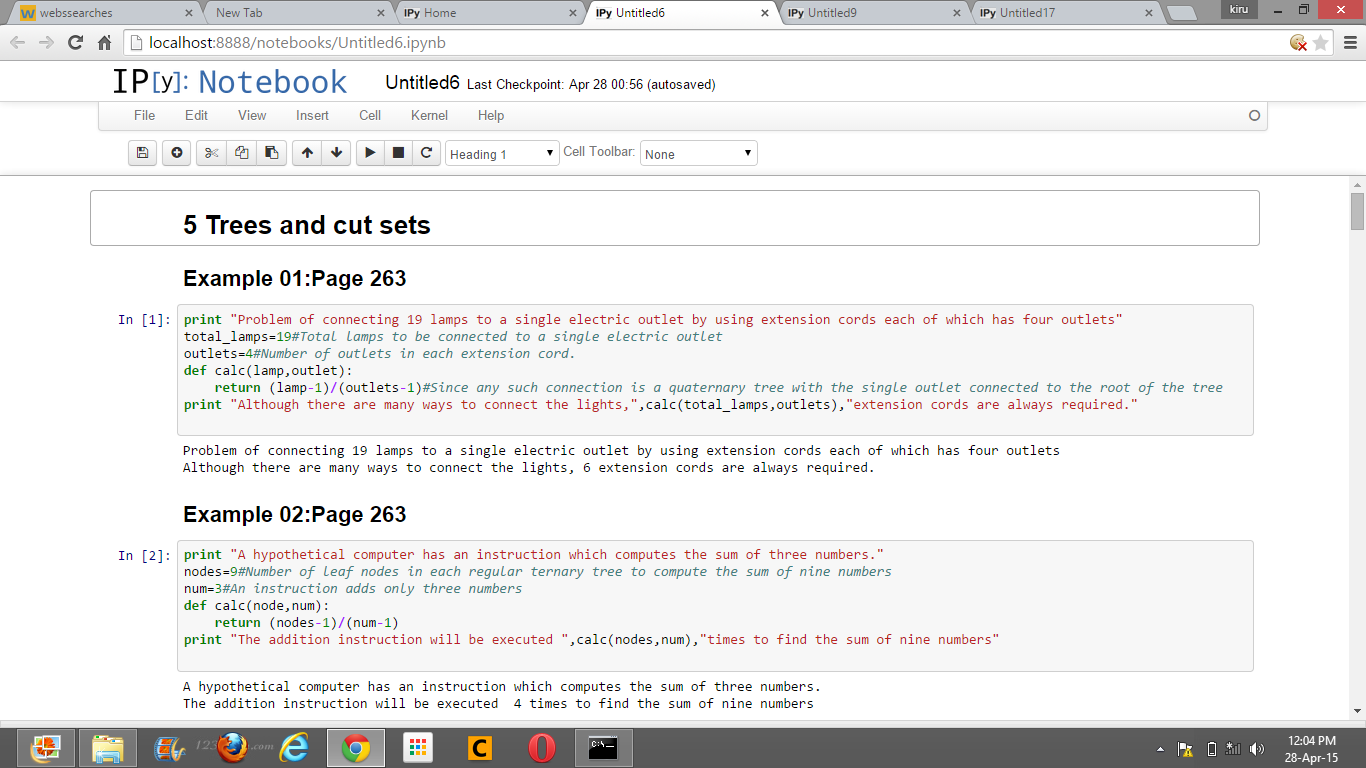Click the IPython Notebook logo
1366x768 pixels.
(x=230, y=82)
